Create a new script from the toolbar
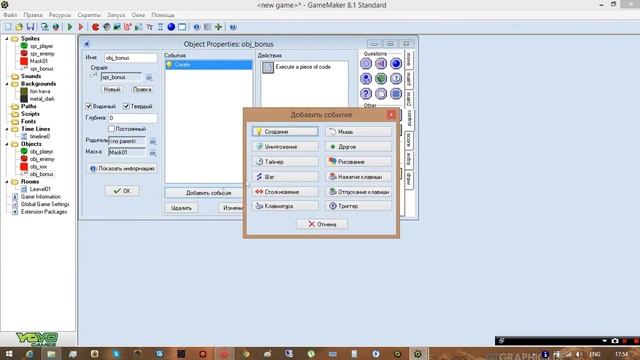640x360 pixels. point(138,27)
